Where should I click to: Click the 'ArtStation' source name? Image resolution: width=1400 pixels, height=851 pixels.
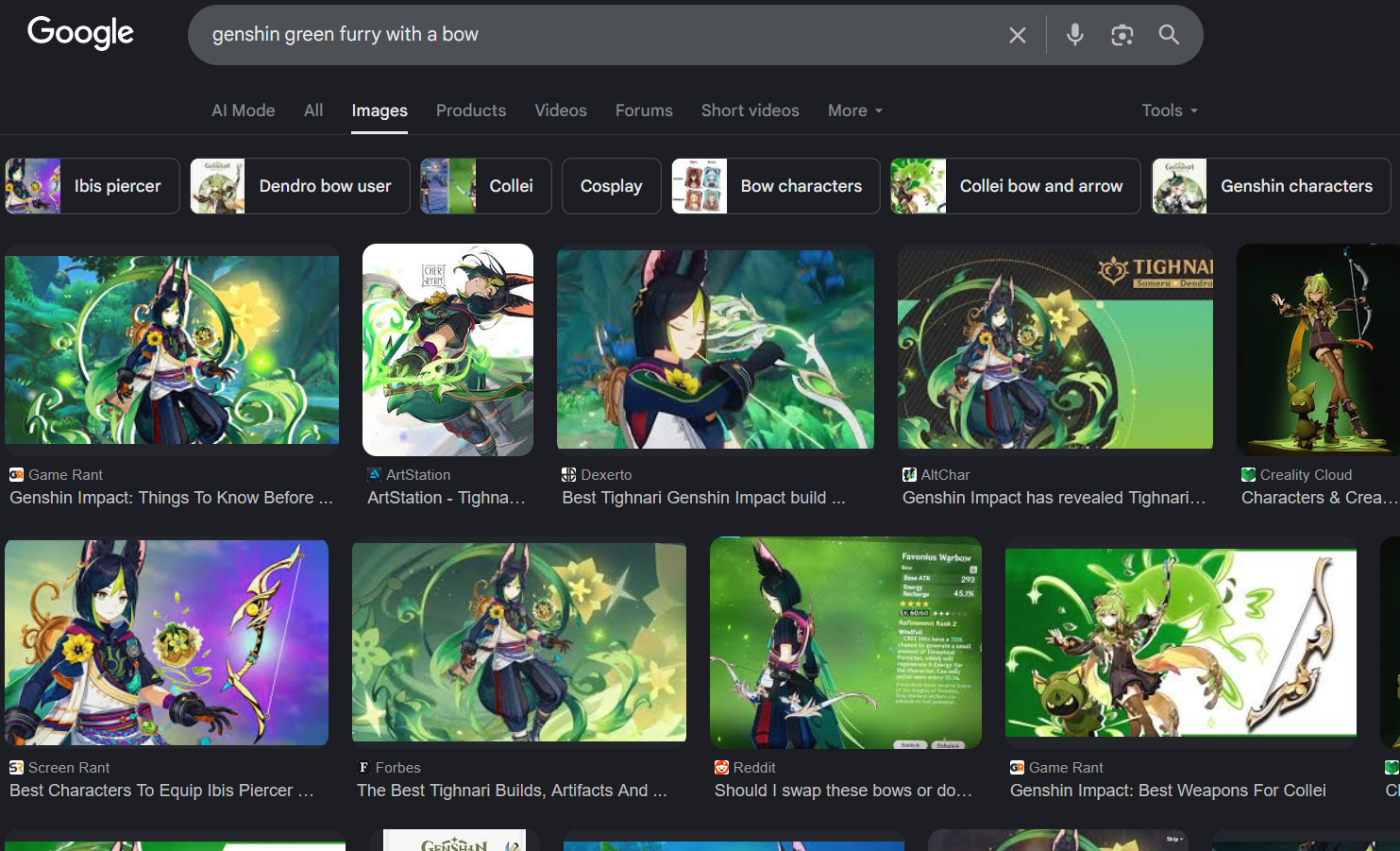[418, 475]
